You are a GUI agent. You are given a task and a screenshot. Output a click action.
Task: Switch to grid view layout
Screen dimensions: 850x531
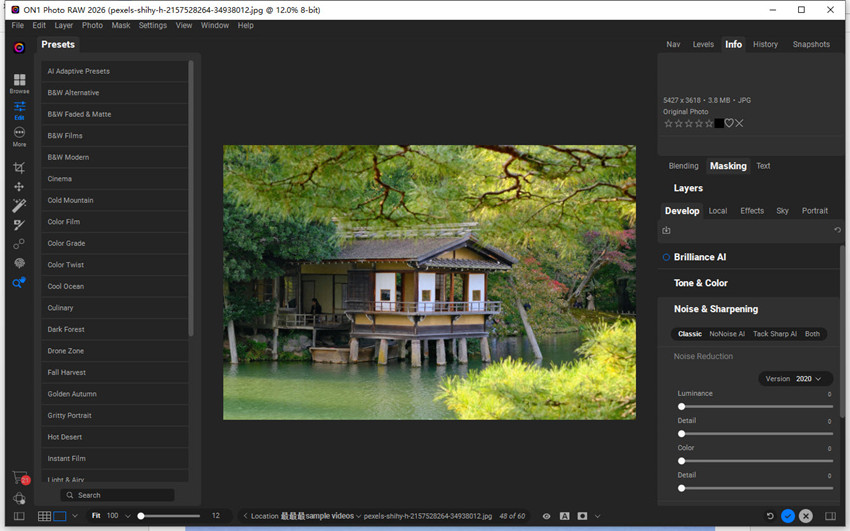44,516
